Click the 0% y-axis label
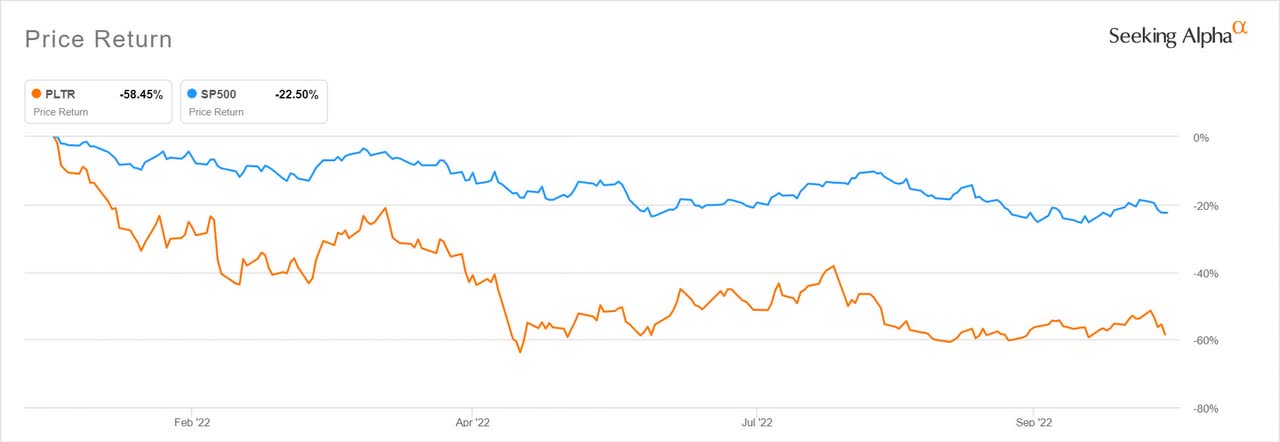Screen dimensions: 1280x442 [x=1201, y=138]
